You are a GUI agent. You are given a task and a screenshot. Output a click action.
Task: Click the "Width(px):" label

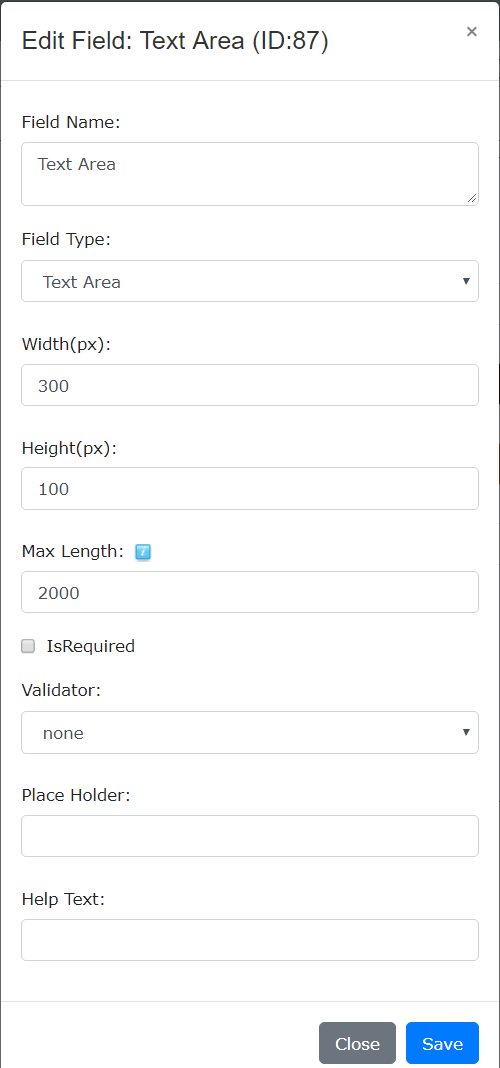tap(66, 345)
